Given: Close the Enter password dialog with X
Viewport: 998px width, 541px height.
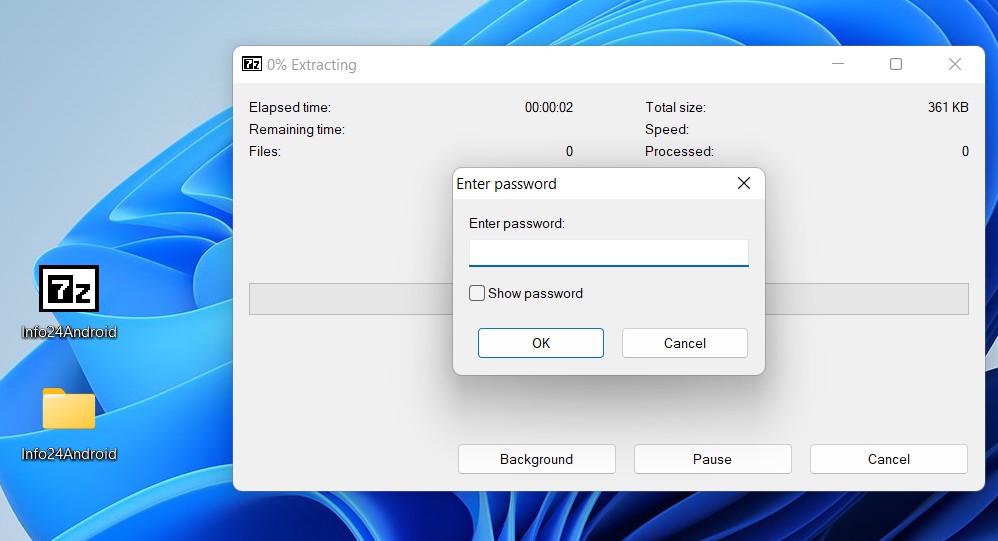Looking at the screenshot, I should click(x=743, y=183).
